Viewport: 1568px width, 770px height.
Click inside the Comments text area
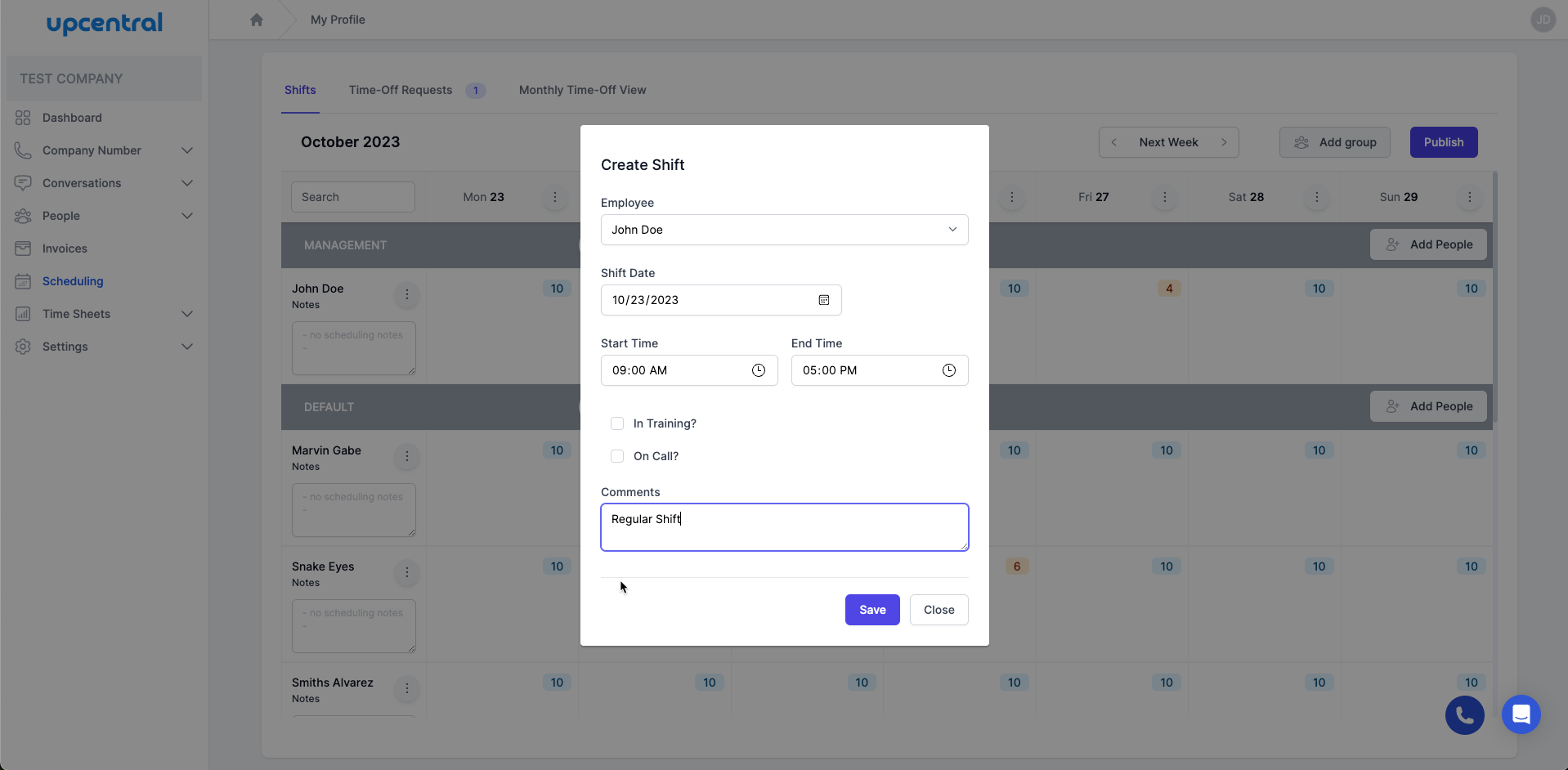(783, 526)
